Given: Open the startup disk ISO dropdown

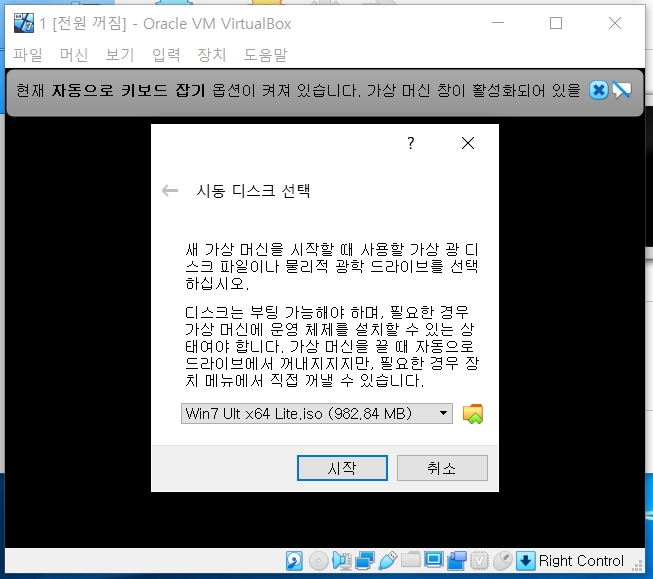Looking at the screenshot, I should click(317, 414).
